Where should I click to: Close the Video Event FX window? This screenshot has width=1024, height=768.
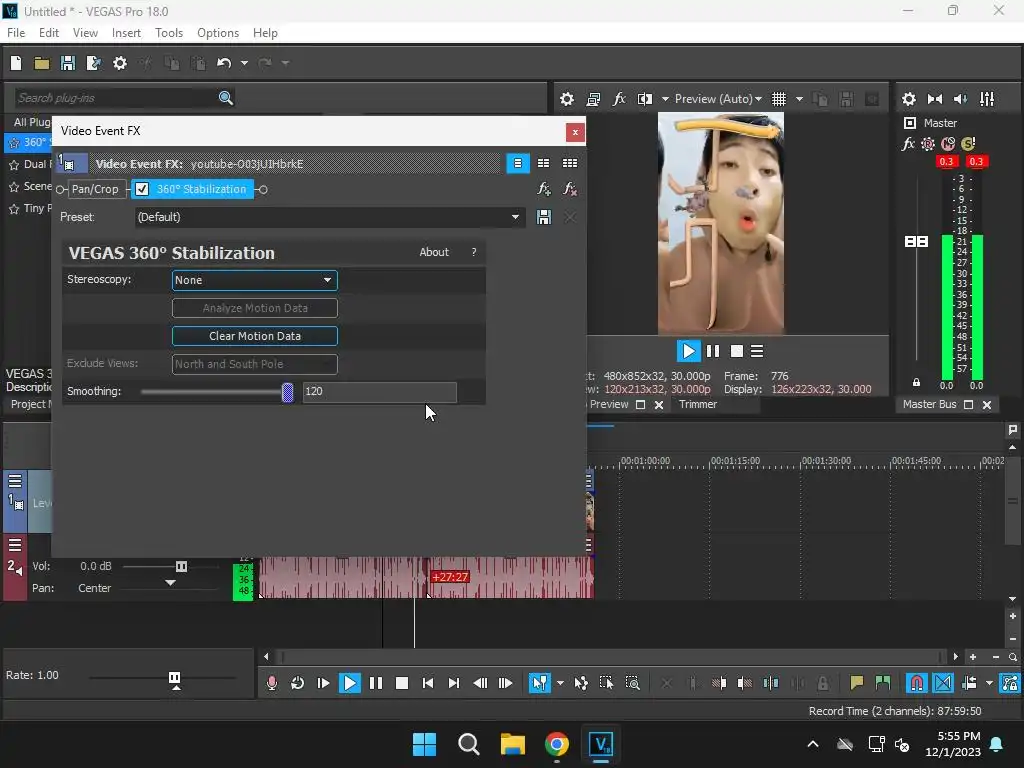click(575, 132)
